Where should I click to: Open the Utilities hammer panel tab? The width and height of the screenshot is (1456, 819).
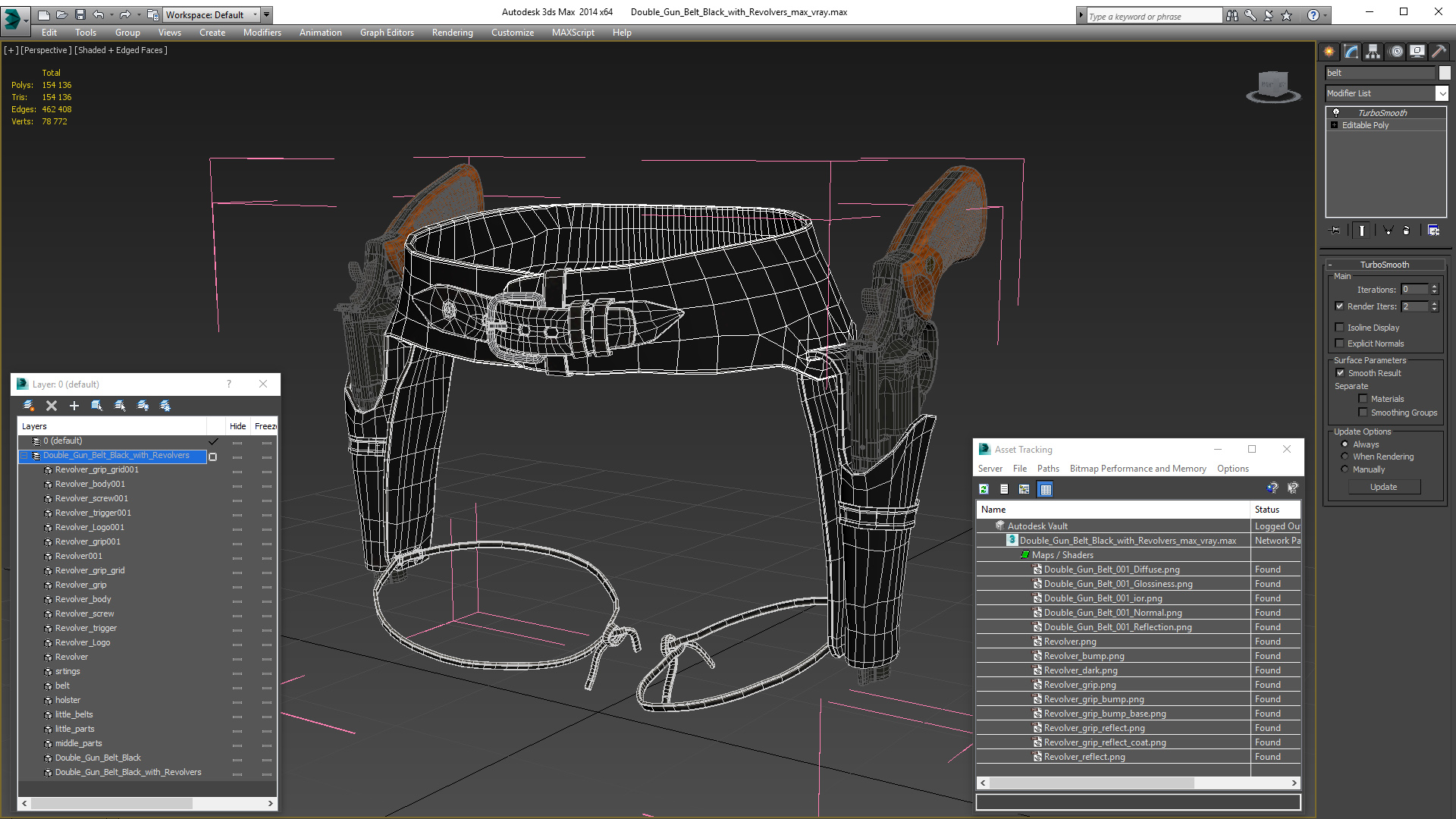1439,52
